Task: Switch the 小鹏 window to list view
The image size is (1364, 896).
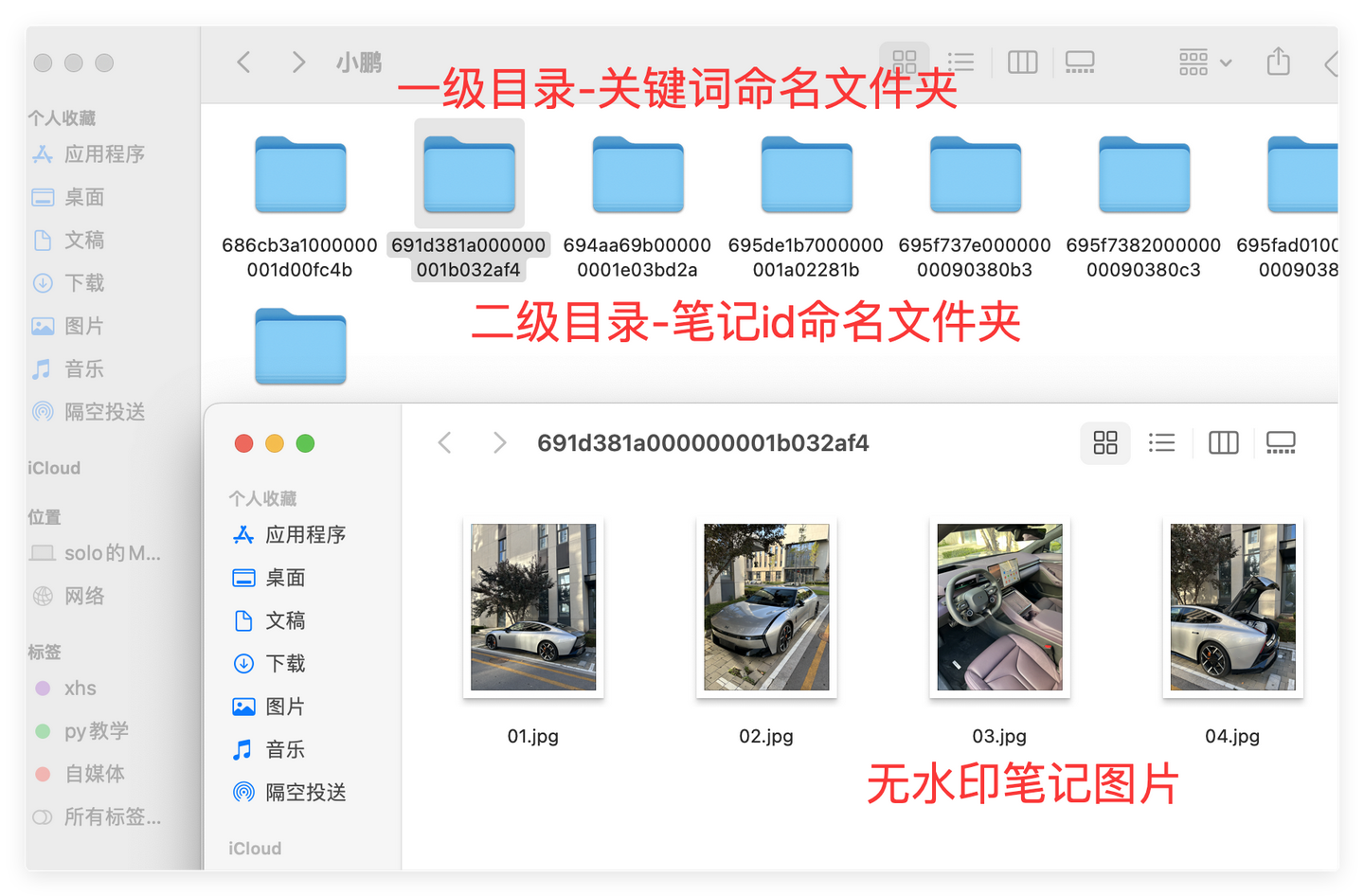Action: pyautogui.click(x=960, y=62)
